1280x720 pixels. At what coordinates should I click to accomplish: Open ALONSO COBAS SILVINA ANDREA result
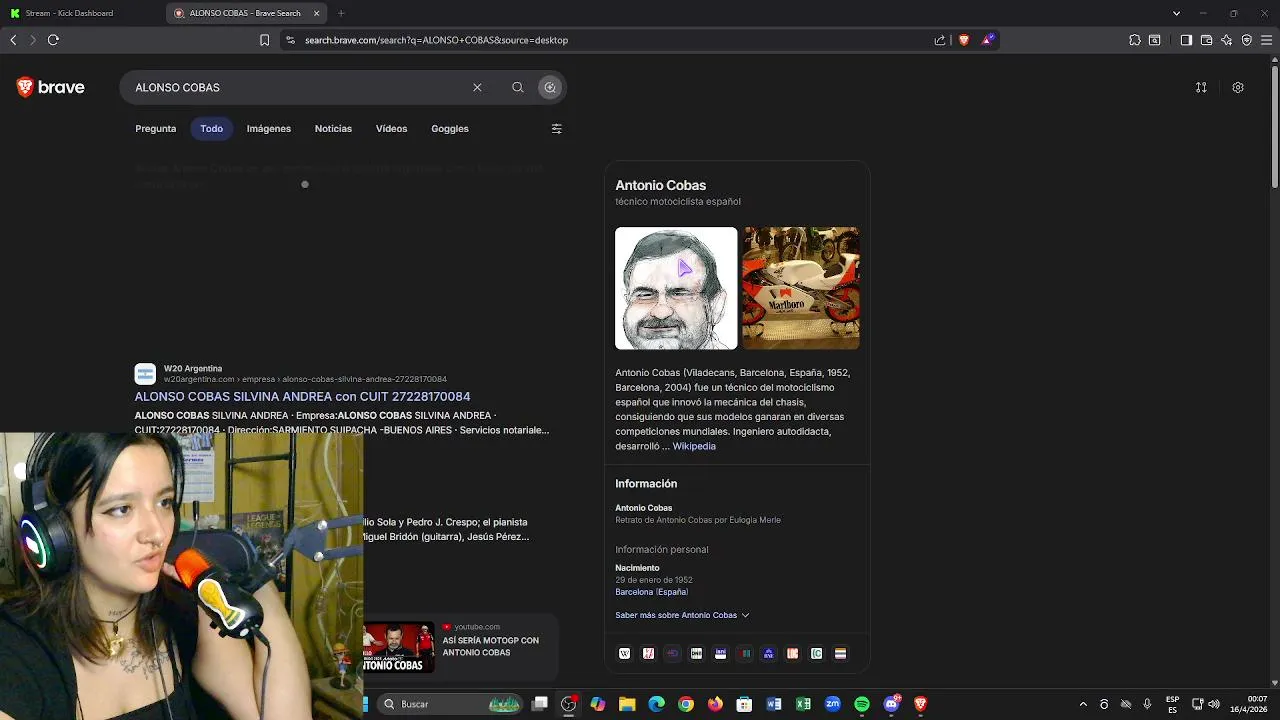(x=302, y=397)
